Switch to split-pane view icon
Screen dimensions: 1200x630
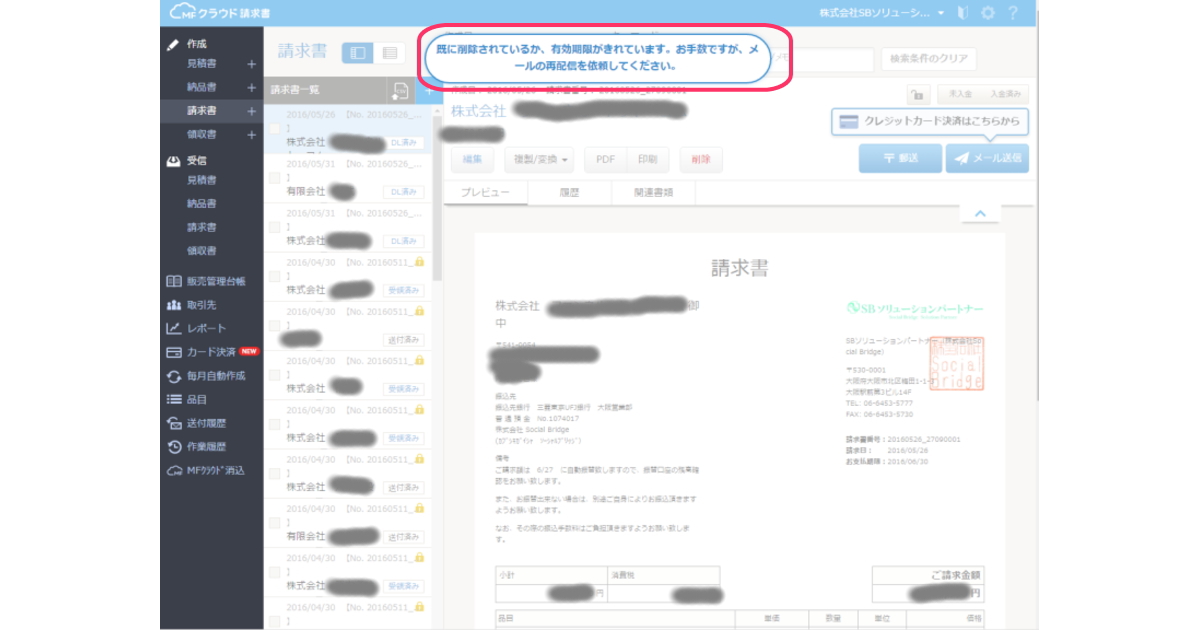coord(358,53)
